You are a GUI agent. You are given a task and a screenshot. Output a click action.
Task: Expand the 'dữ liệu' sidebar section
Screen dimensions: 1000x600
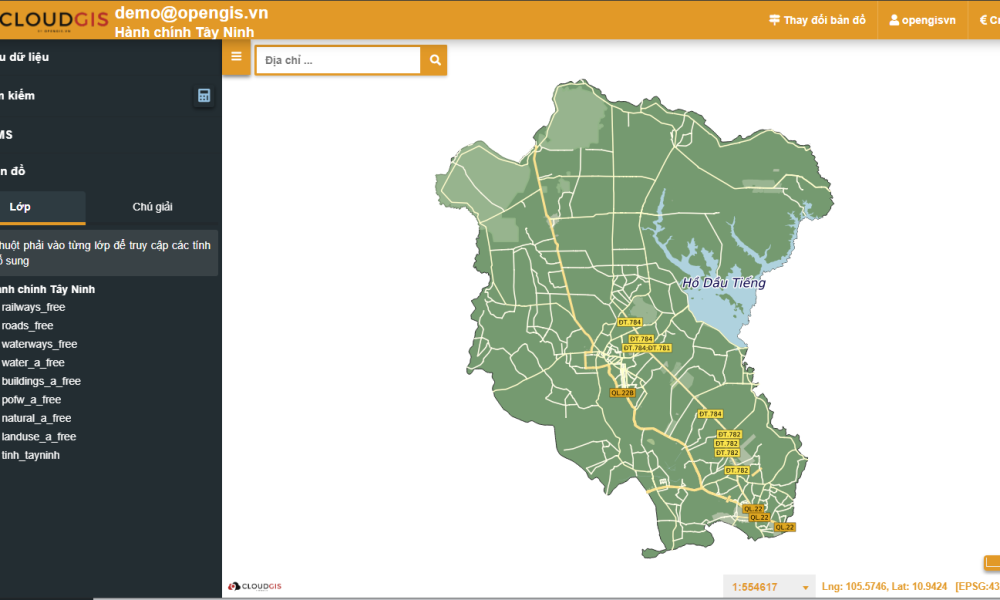point(27,57)
